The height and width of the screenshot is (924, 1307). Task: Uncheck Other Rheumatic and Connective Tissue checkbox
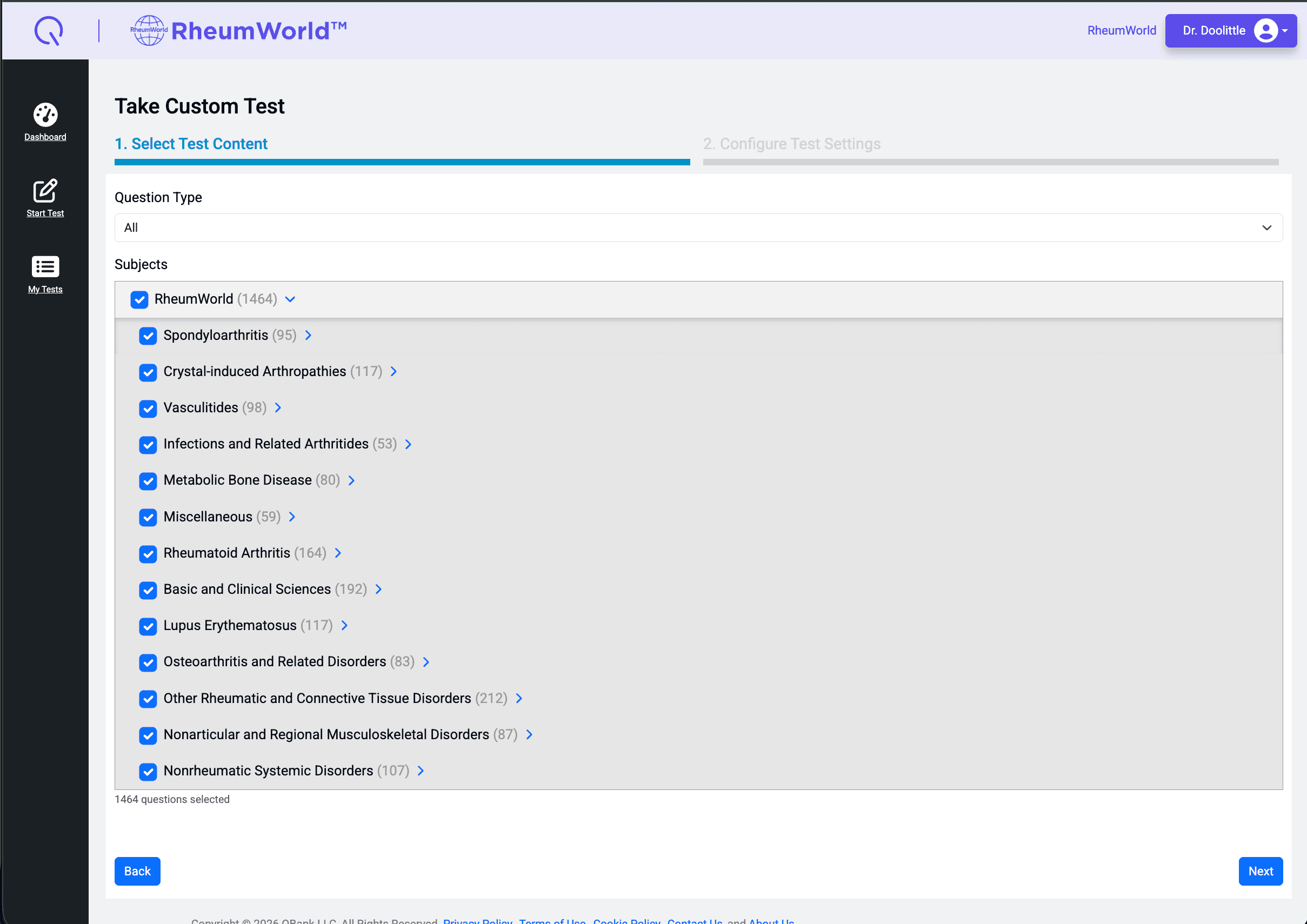point(148,699)
